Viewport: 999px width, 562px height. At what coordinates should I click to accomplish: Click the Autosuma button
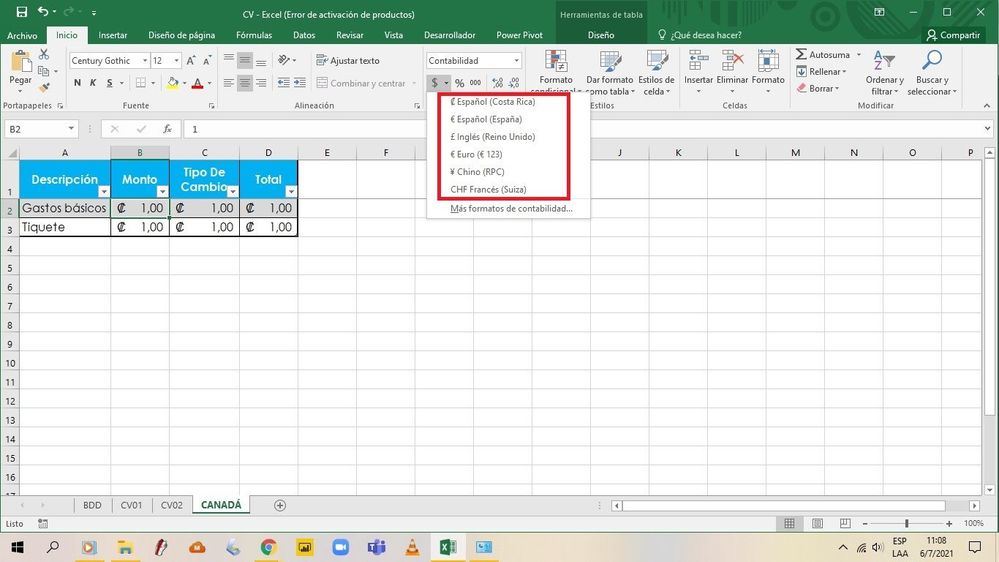[x=823, y=55]
